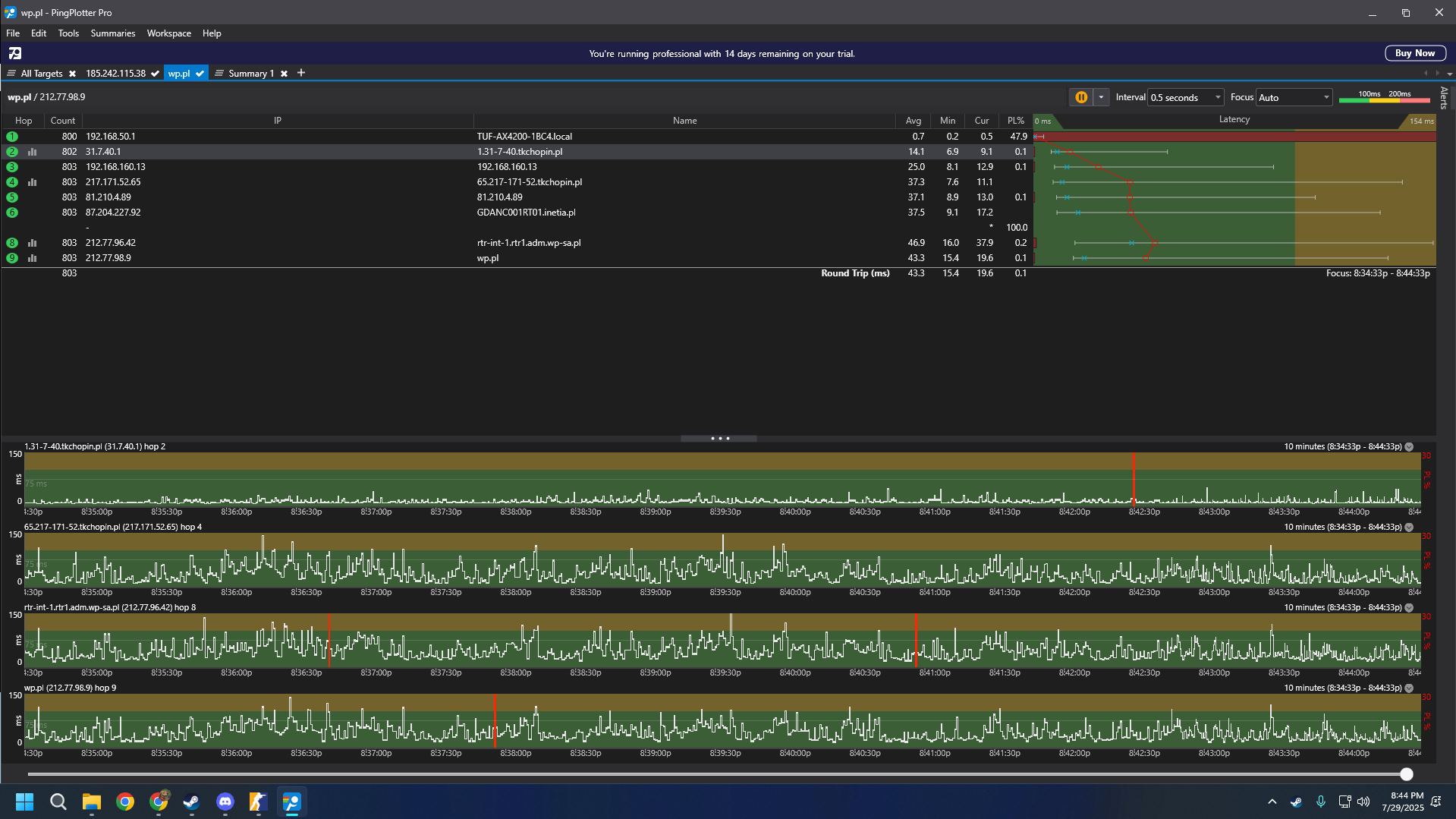
Task: Open Discord from the taskbar
Action: pyautogui.click(x=225, y=802)
